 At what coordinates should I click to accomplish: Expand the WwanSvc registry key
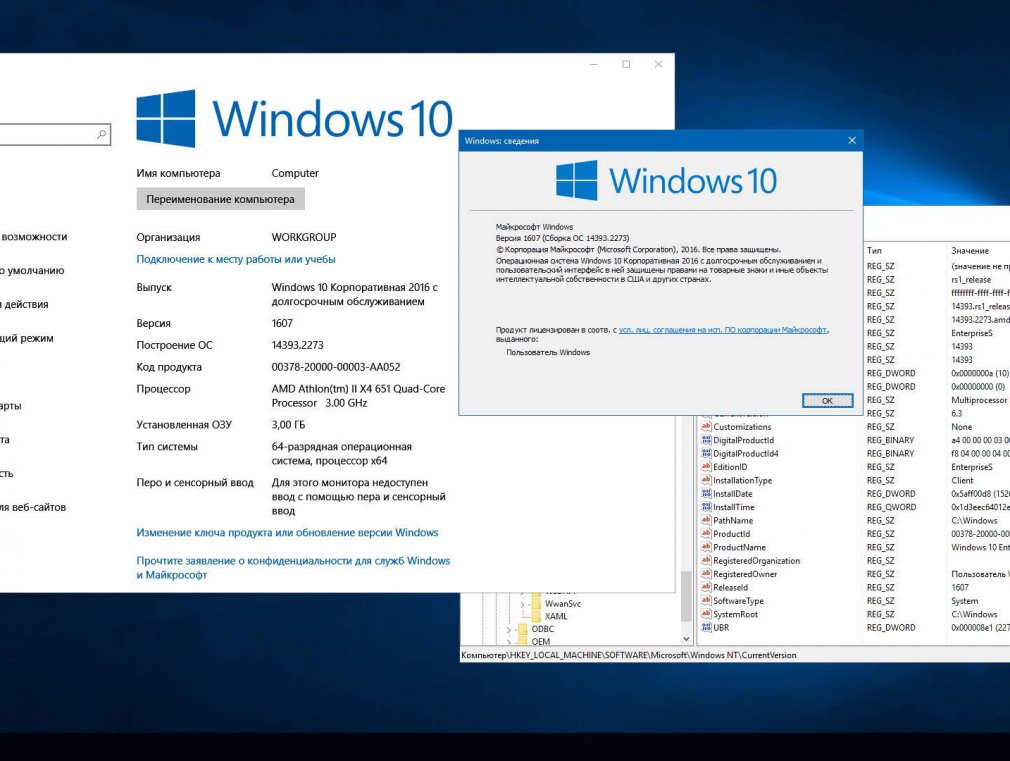click(522, 604)
